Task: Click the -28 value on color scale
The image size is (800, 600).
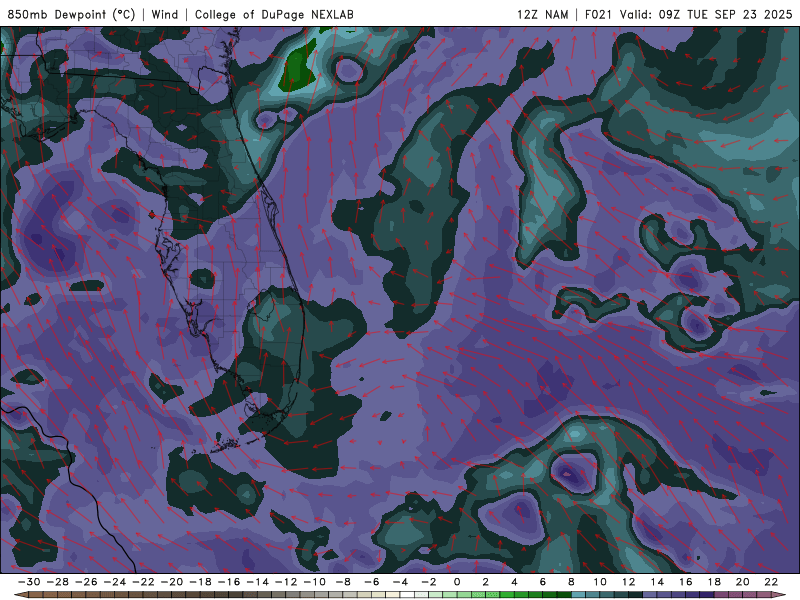Action: tap(57, 582)
